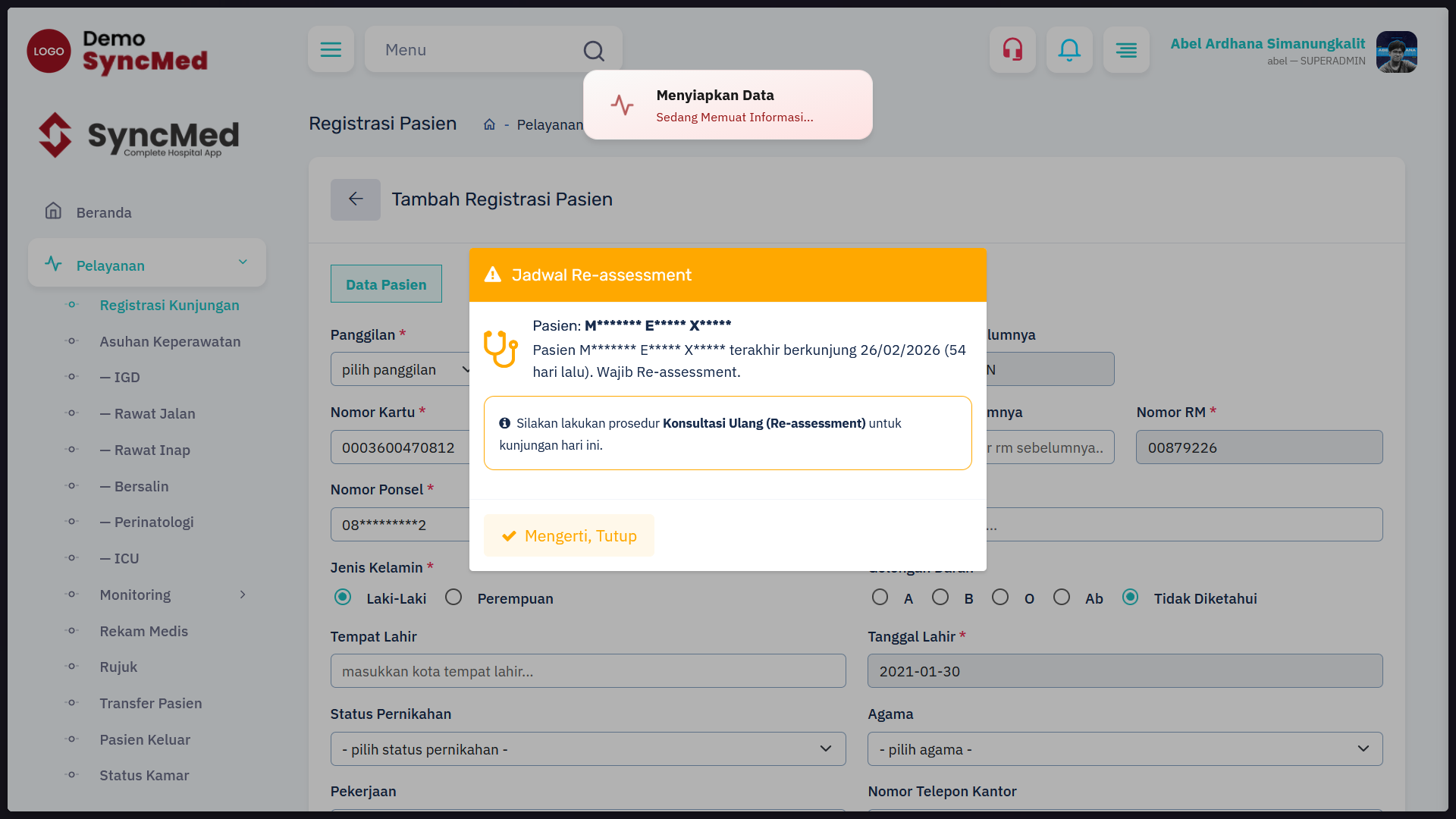Open Beranda in the sidebar
Viewport: 1456px width, 819px height.
click(104, 212)
